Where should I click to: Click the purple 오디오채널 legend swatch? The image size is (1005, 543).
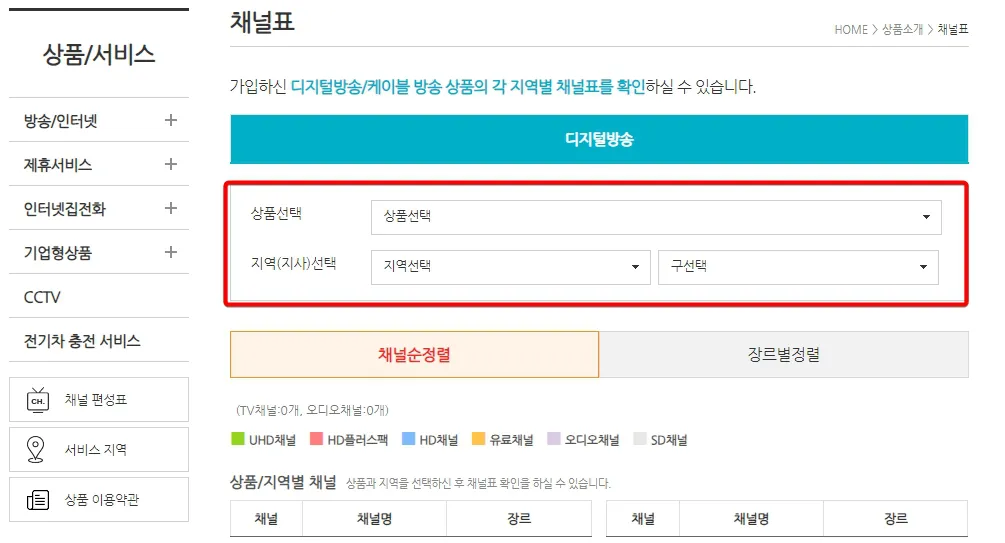(x=554, y=439)
